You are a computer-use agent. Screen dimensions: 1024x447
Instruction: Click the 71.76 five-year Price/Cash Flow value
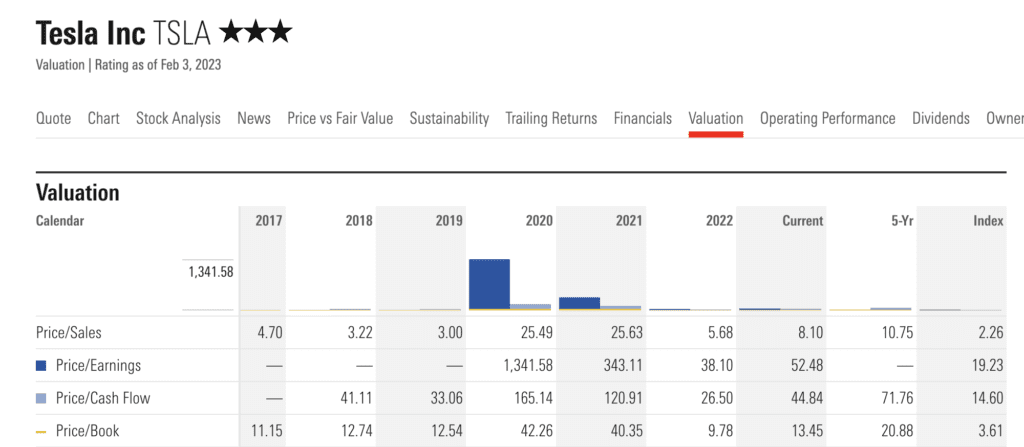897,398
